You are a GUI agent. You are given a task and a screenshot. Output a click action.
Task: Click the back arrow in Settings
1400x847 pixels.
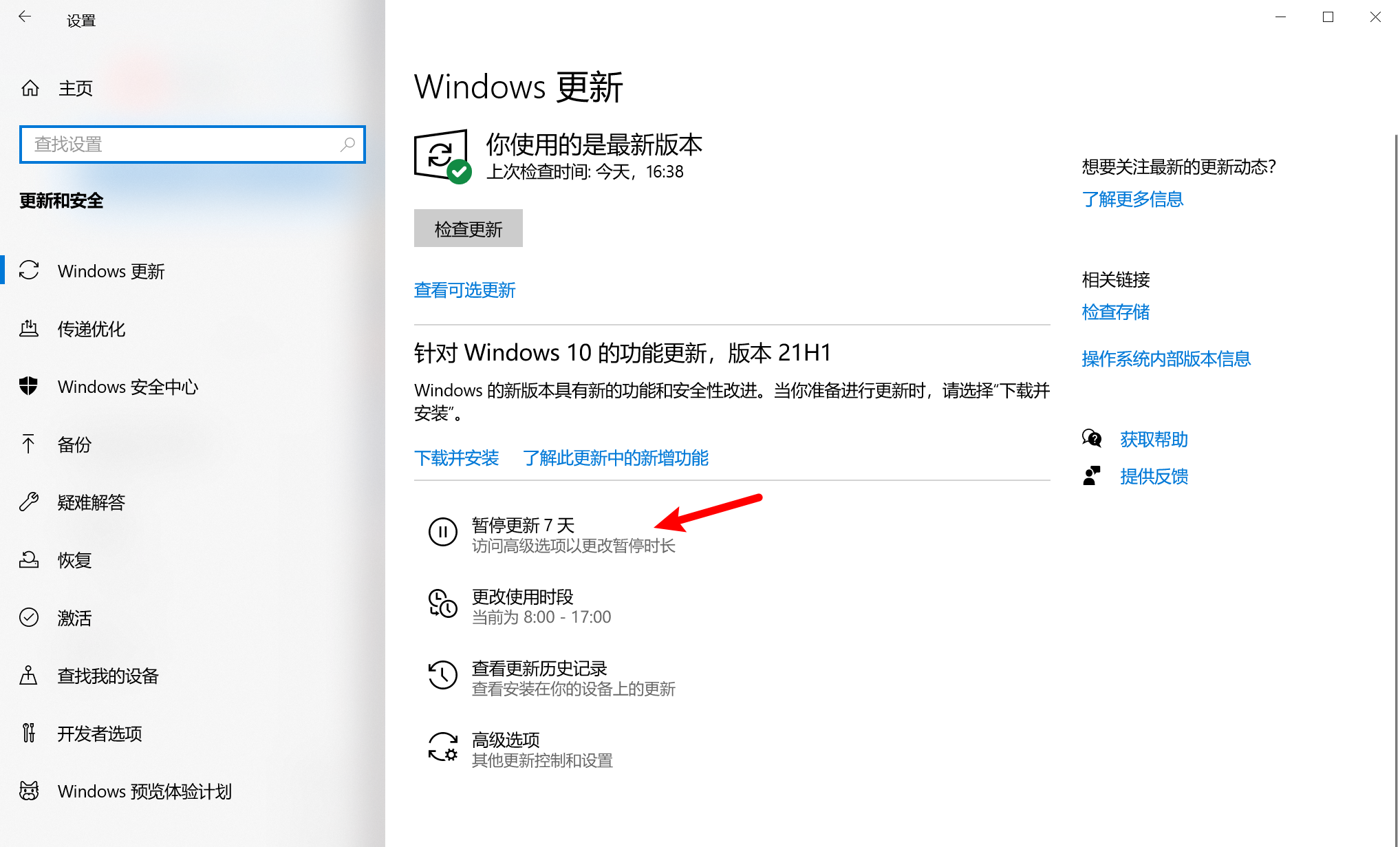pyautogui.click(x=25, y=17)
